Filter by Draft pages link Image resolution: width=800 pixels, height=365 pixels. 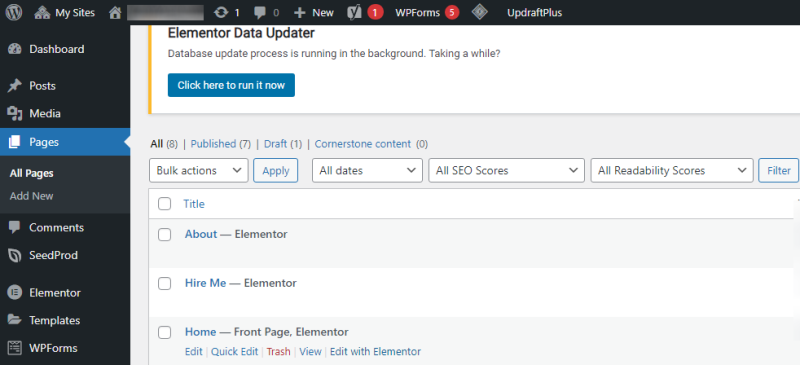[x=276, y=144]
